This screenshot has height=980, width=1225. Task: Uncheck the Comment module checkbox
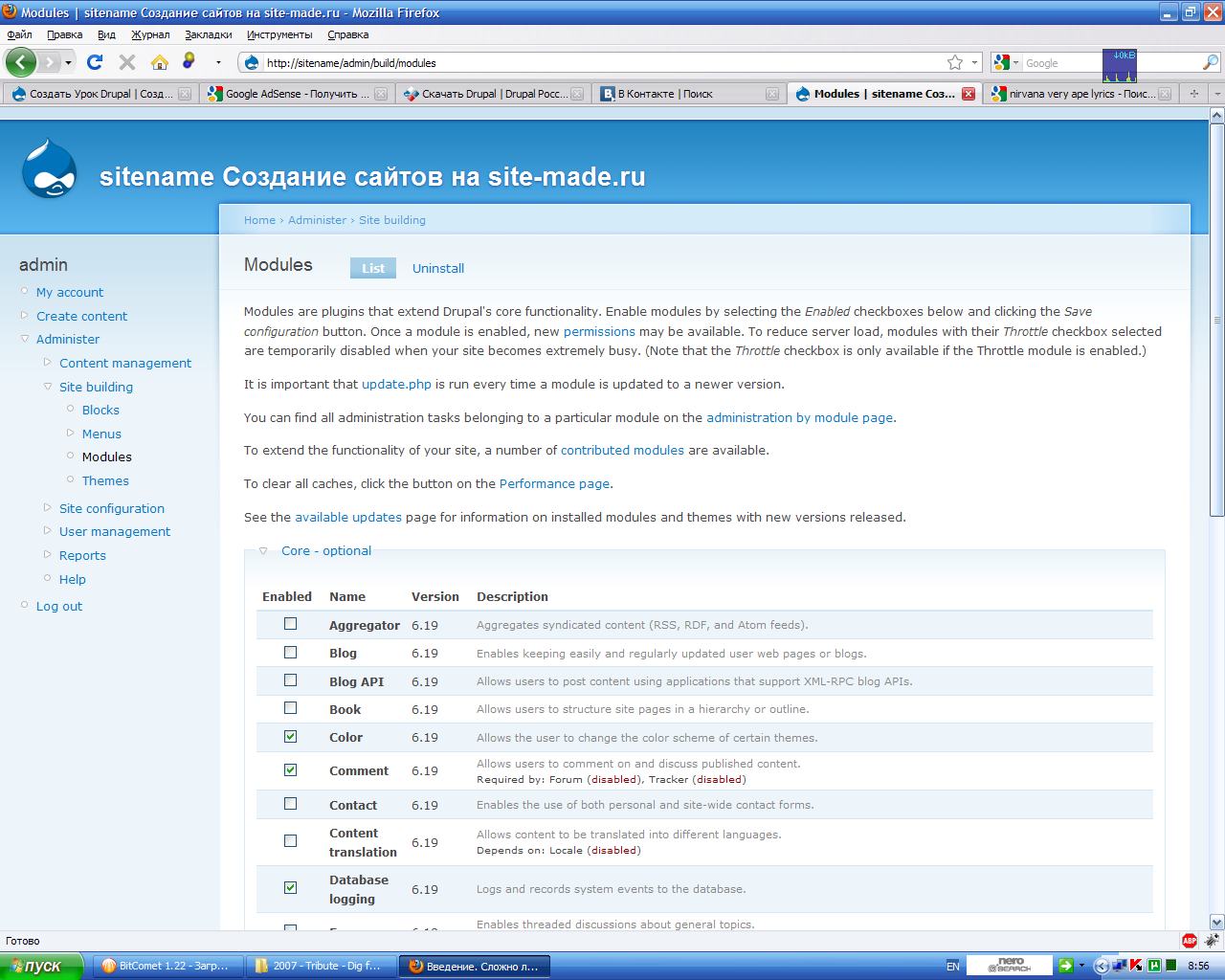pyautogui.click(x=290, y=770)
